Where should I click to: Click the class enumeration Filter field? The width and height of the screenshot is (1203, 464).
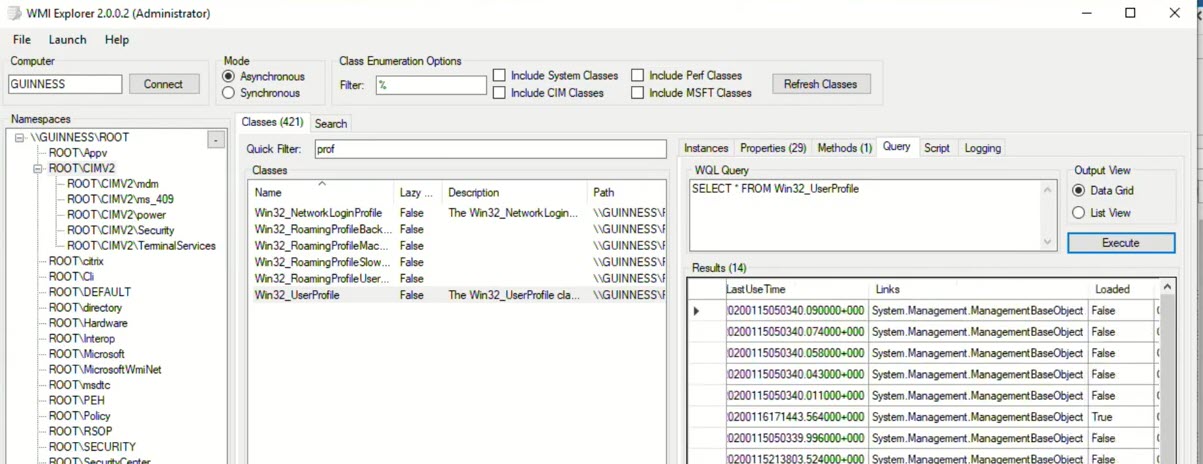431,85
